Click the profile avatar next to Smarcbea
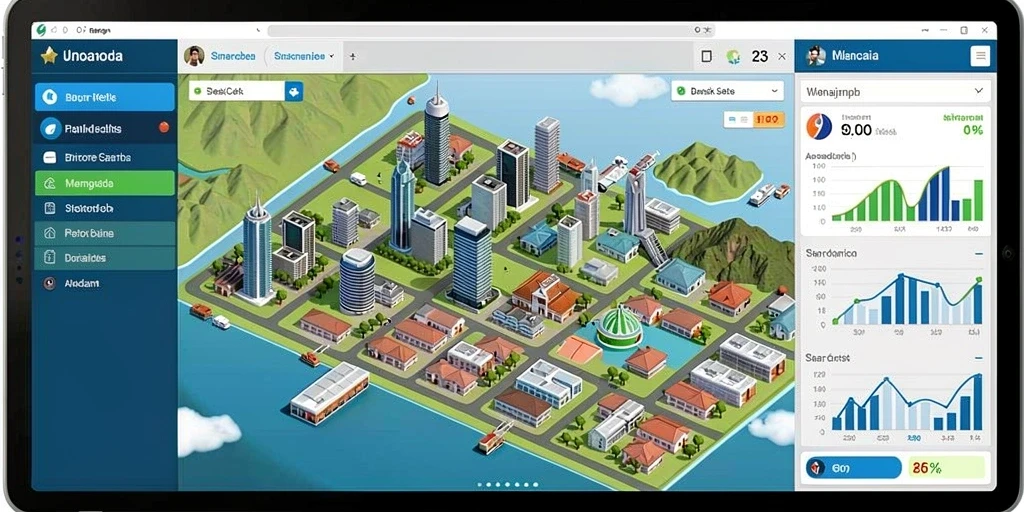 (194, 56)
